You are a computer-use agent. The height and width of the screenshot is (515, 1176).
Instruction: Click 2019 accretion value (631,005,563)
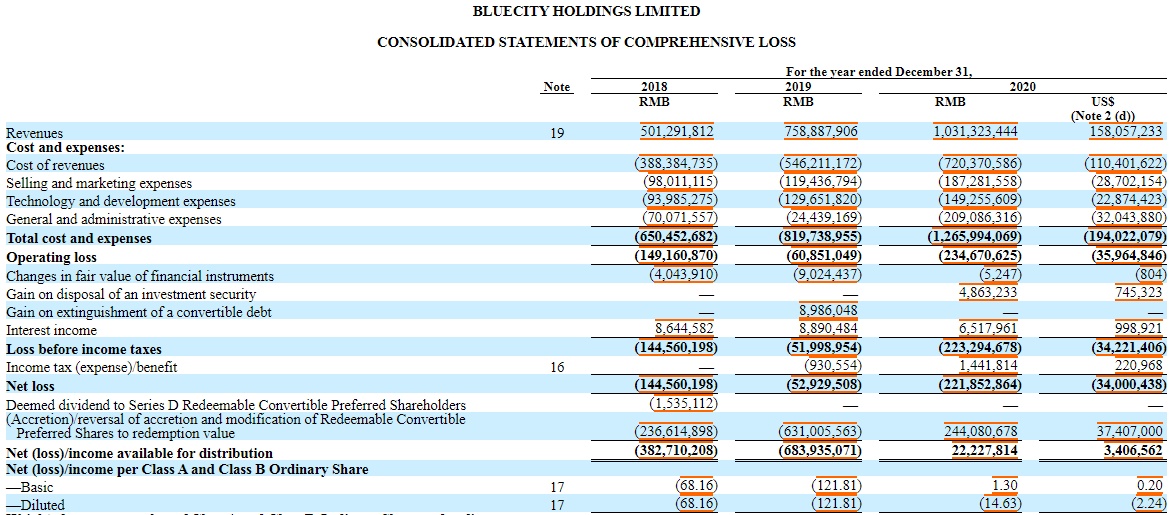point(820,433)
